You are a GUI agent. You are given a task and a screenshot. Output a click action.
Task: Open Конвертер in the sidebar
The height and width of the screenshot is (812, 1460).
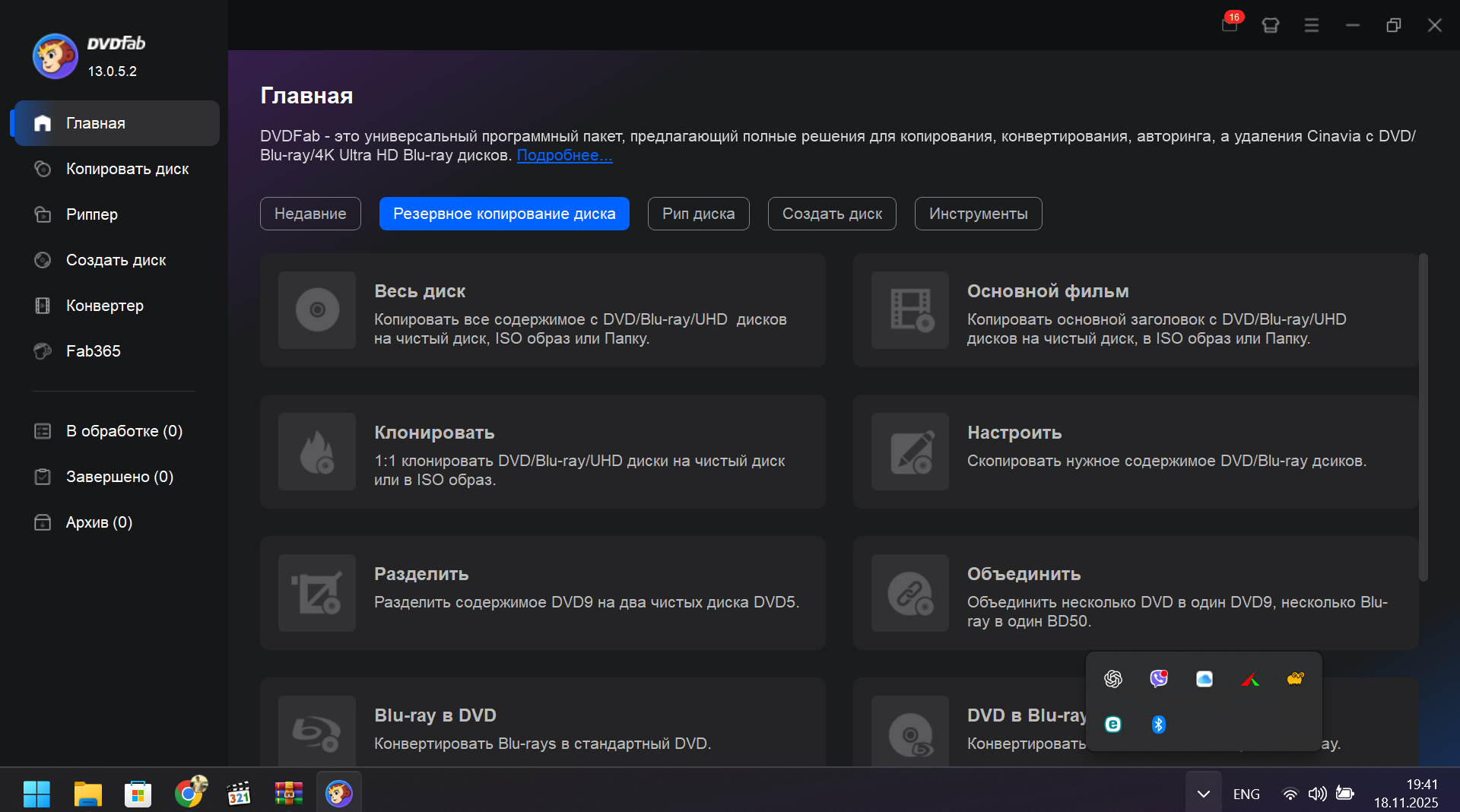coord(105,306)
